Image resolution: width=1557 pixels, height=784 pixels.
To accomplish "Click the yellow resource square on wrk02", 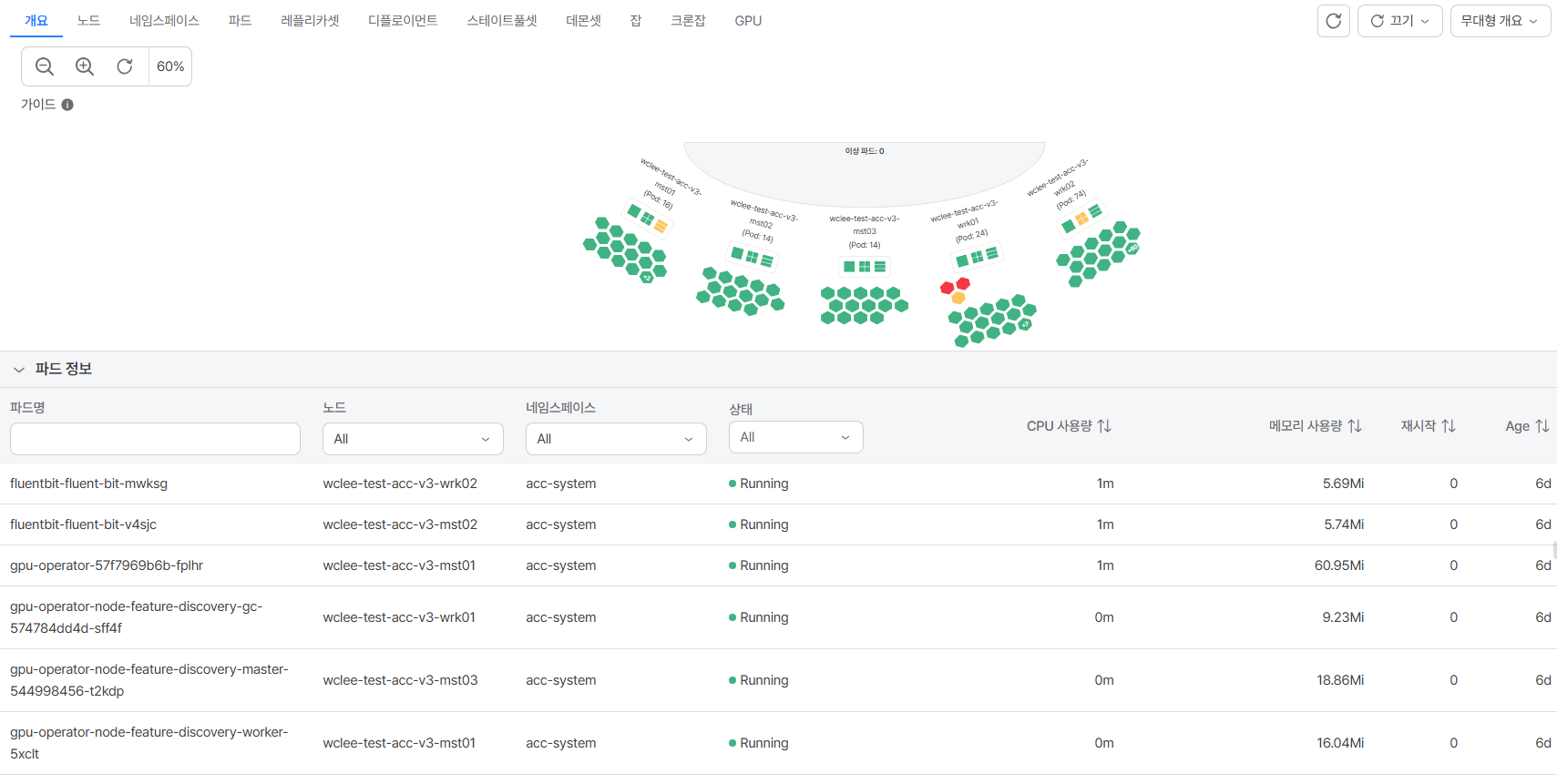I will coord(1081,219).
